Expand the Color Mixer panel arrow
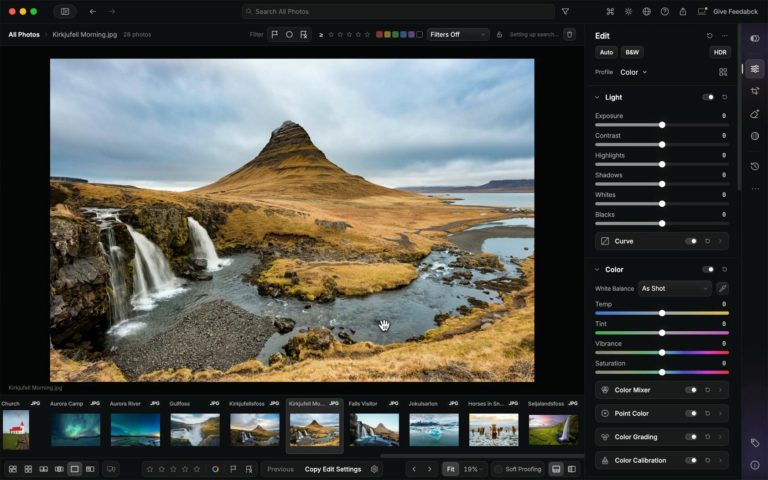The image size is (768, 480). (x=720, y=390)
